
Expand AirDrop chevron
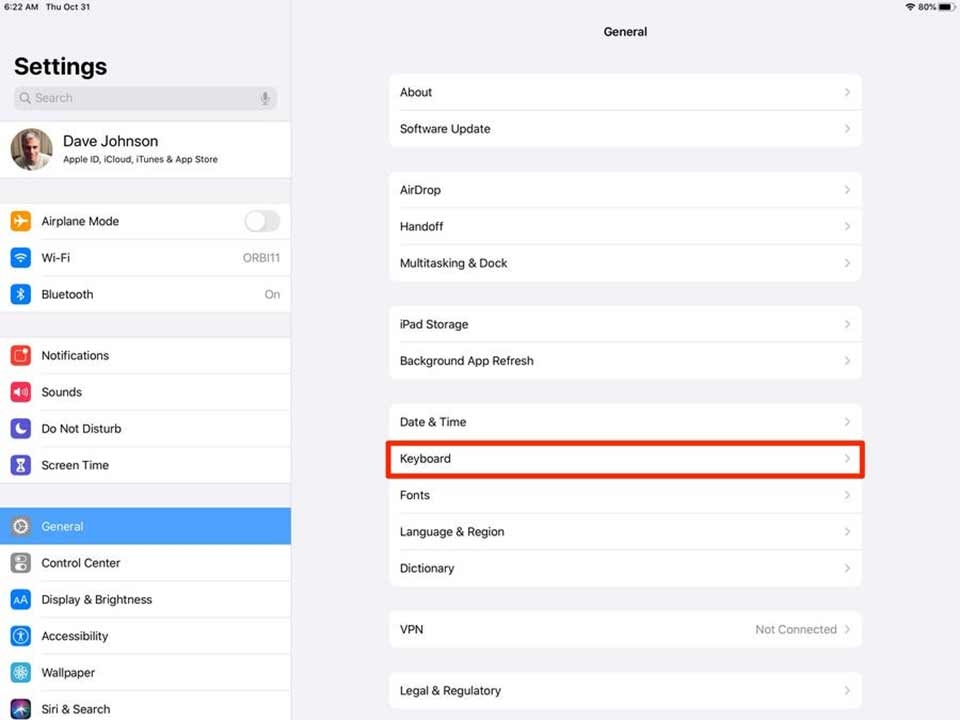click(847, 190)
